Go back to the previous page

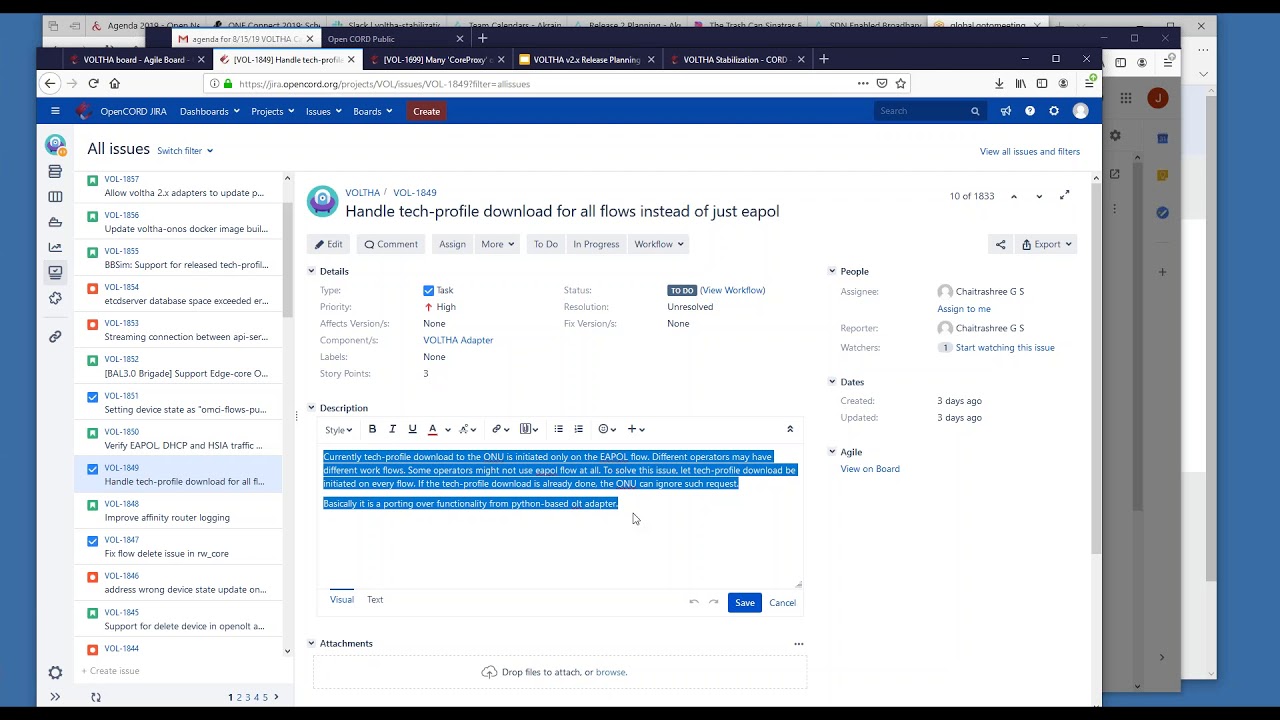pyautogui.click(x=50, y=84)
